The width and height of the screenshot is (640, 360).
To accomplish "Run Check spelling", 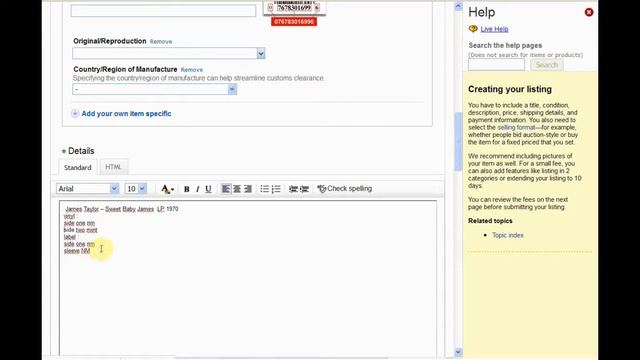I will [345, 189].
